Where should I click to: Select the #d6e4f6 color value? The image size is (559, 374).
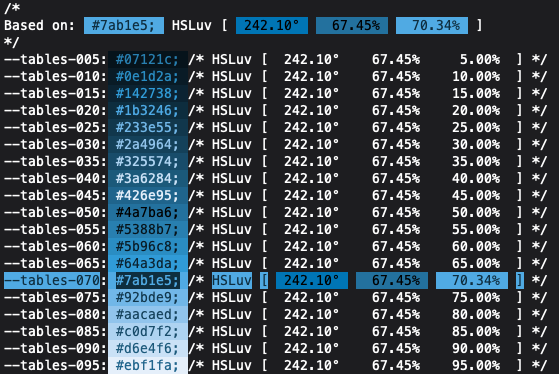pos(148,348)
